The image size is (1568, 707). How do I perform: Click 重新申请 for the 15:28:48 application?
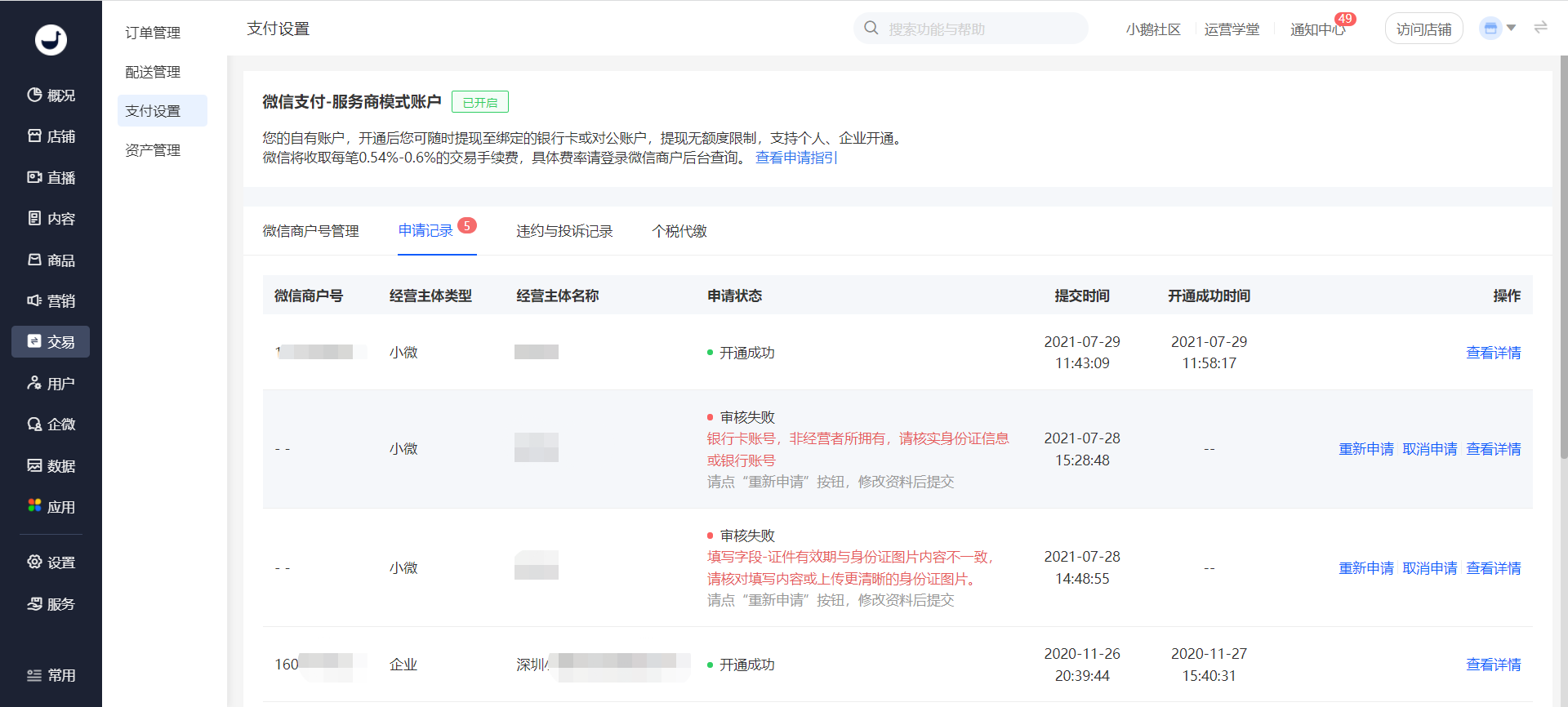[1366, 449]
